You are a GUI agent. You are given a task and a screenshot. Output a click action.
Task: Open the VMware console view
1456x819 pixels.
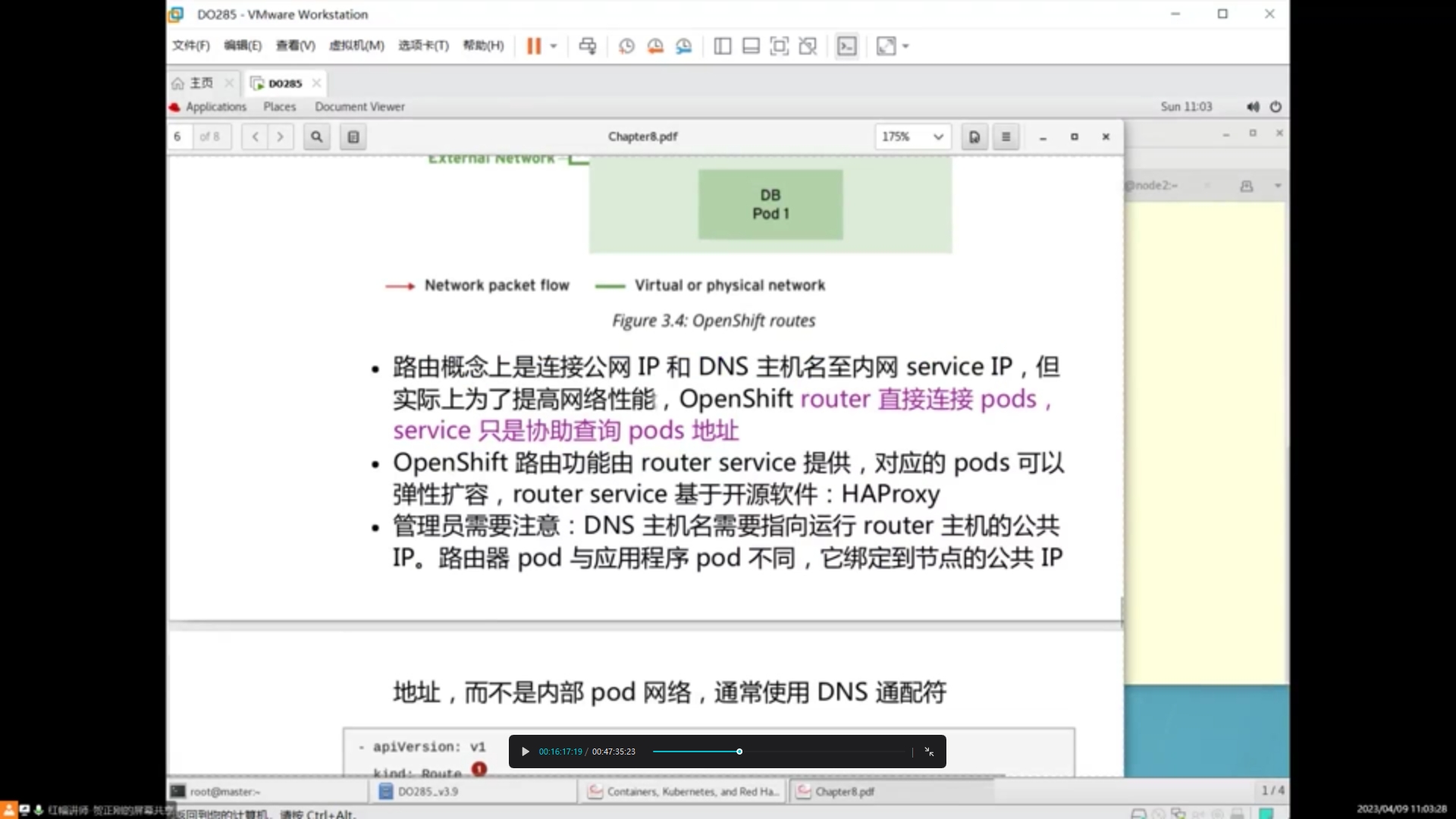click(x=846, y=46)
